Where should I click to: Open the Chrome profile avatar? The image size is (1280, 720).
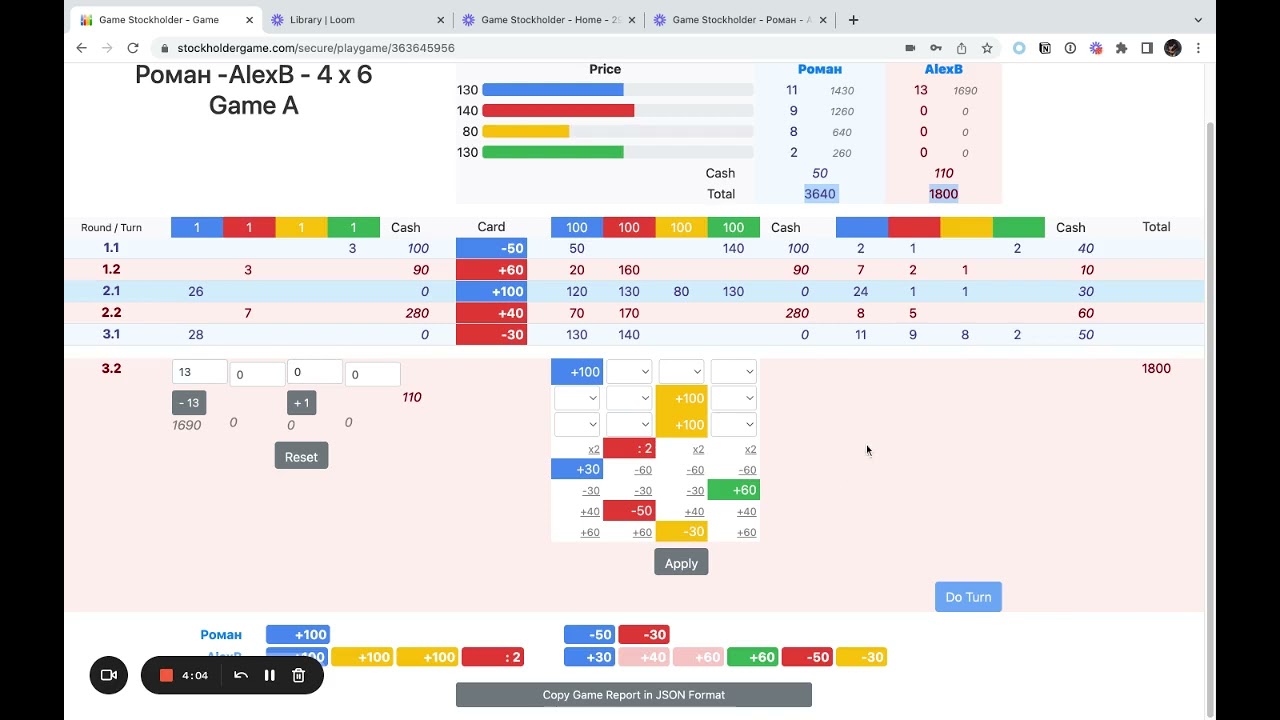pos(1173,48)
